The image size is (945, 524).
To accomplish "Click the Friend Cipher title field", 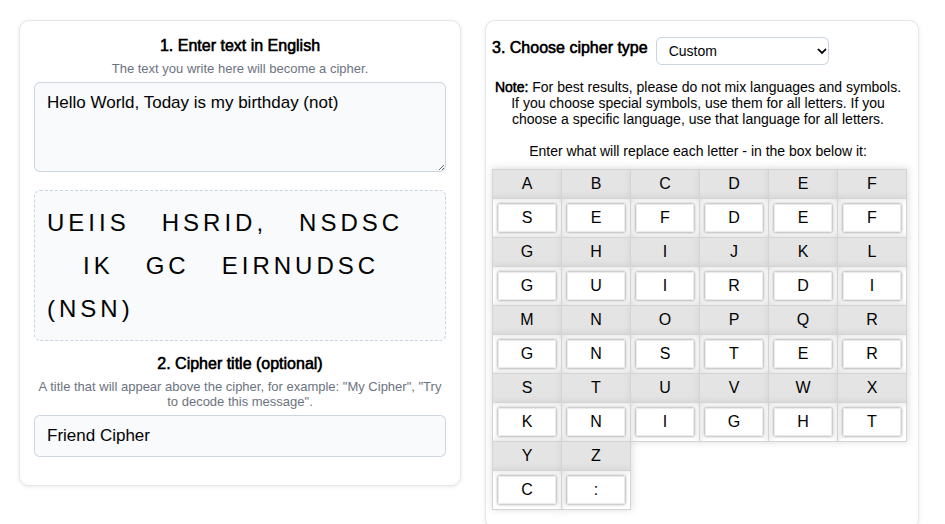I will (240, 436).
